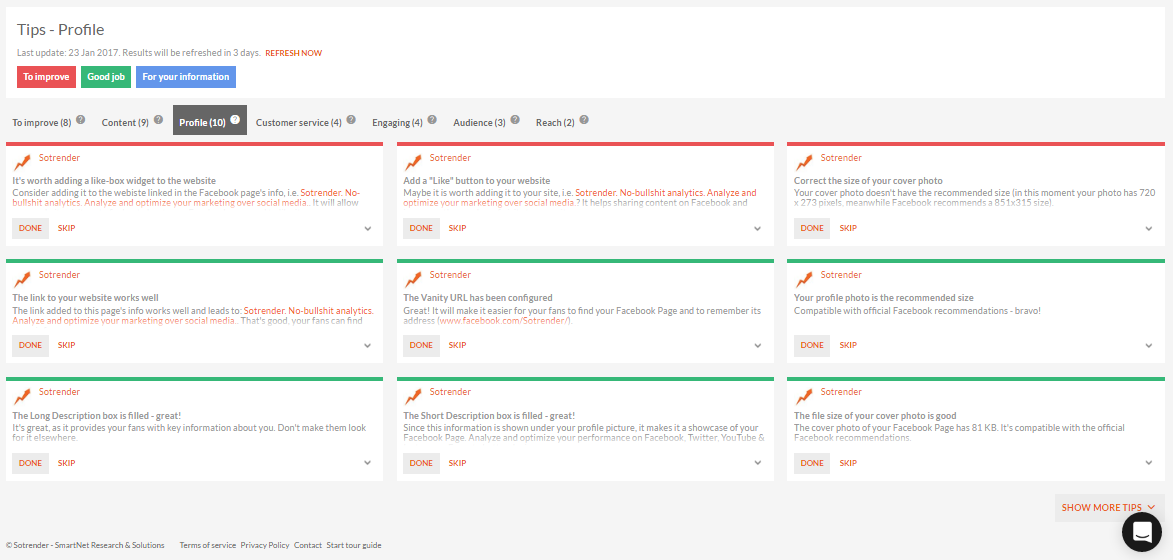
Task: Click the help icon next to Reach tab
Action: point(584,120)
